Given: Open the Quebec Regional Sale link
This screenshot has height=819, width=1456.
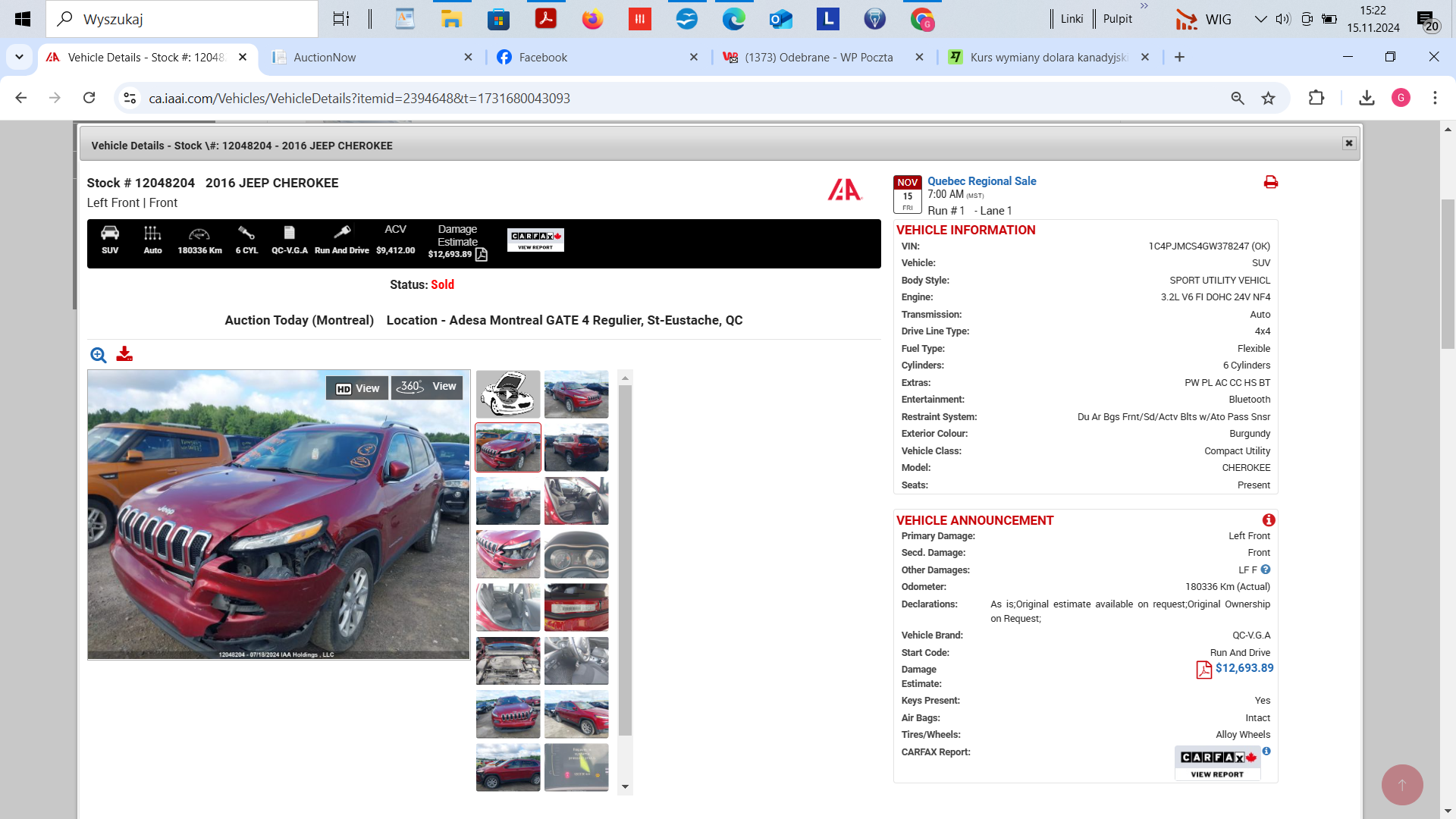Looking at the screenshot, I should tap(981, 181).
